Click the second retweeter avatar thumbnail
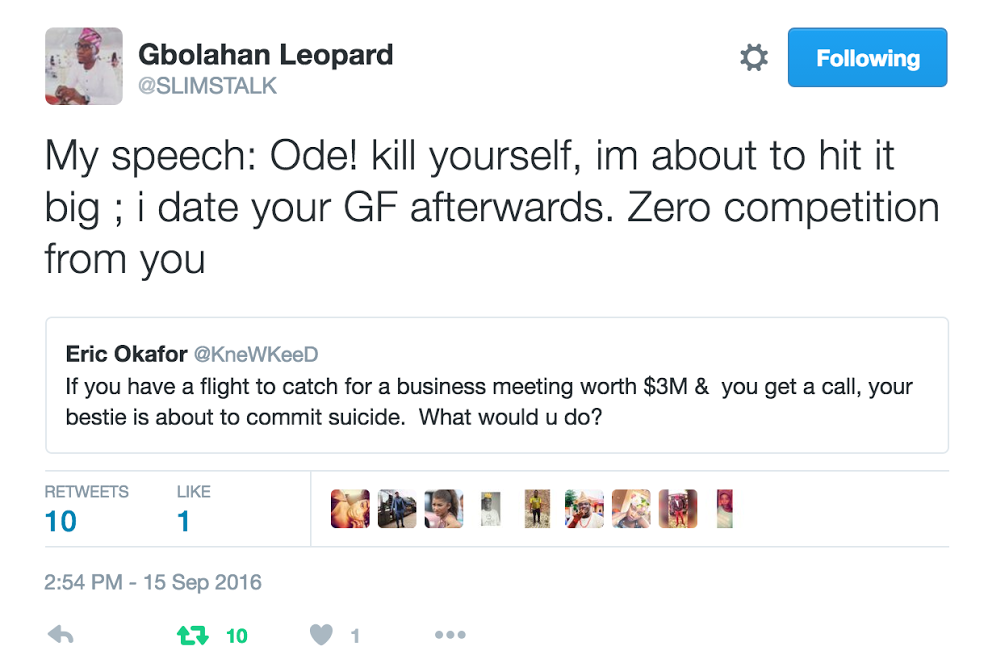Screen dimensions: 988x659 [x=397, y=509]
